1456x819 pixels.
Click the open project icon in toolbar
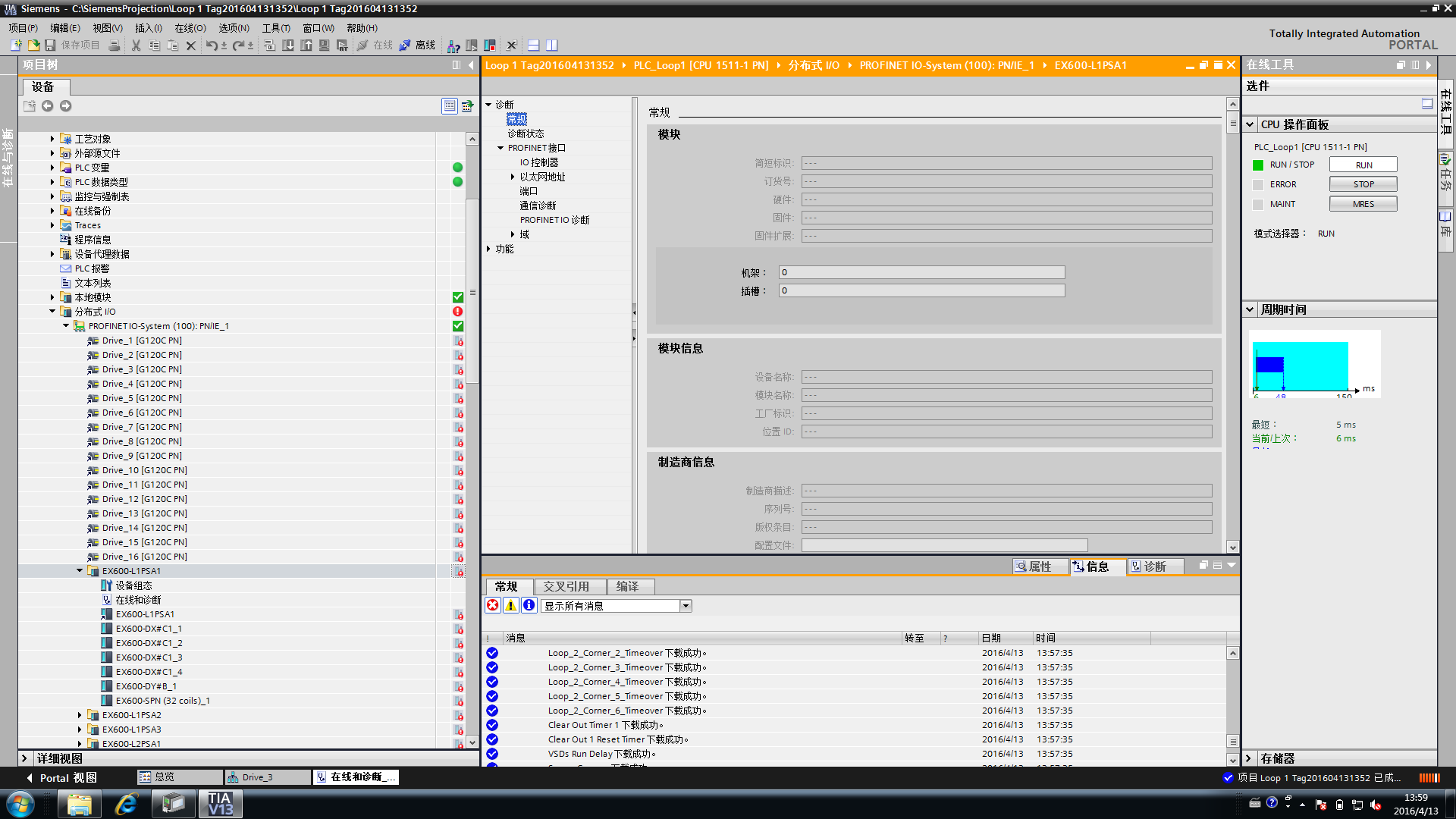(33, 45)
